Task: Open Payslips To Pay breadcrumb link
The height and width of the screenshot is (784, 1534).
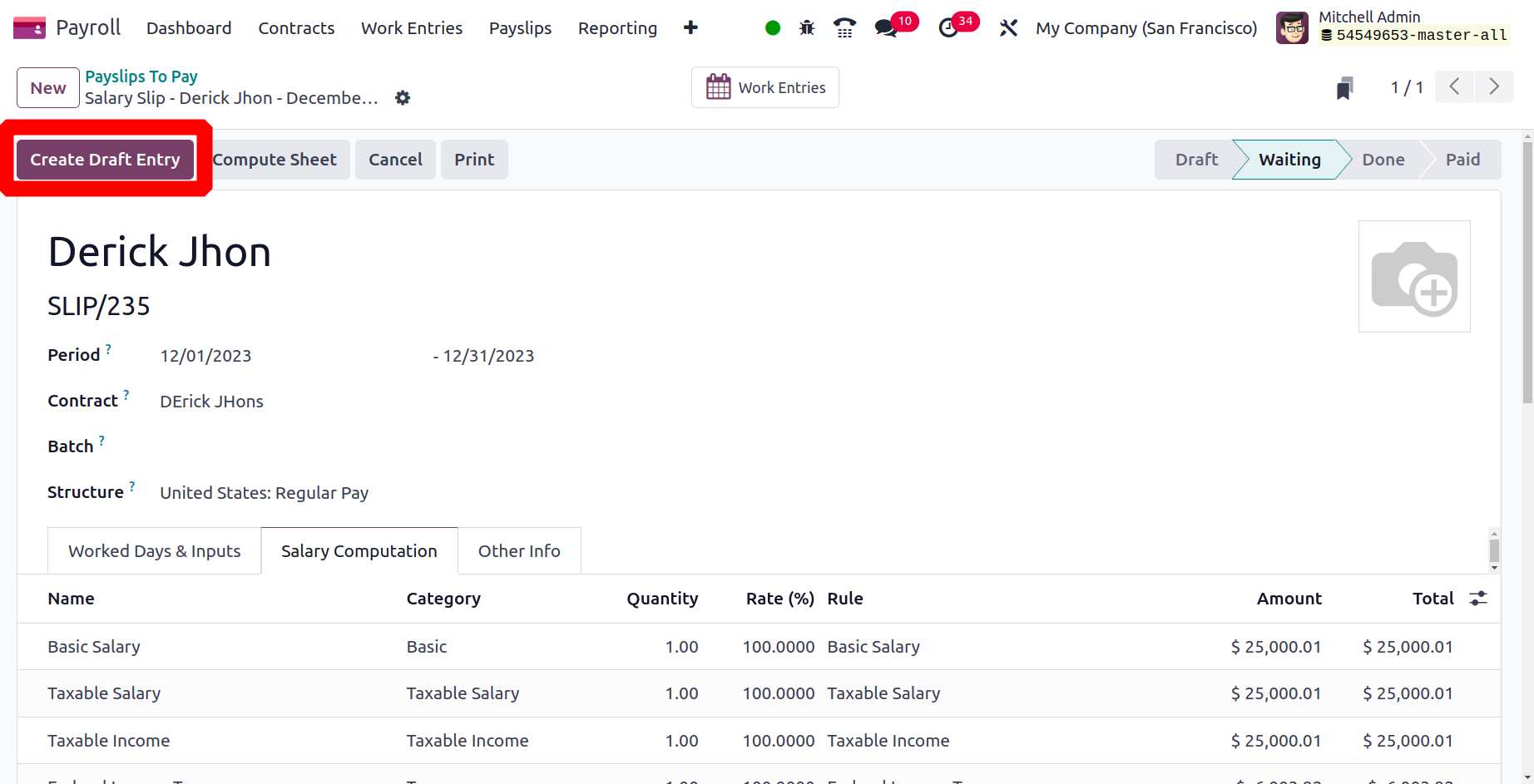Action: tap(141, 76)
